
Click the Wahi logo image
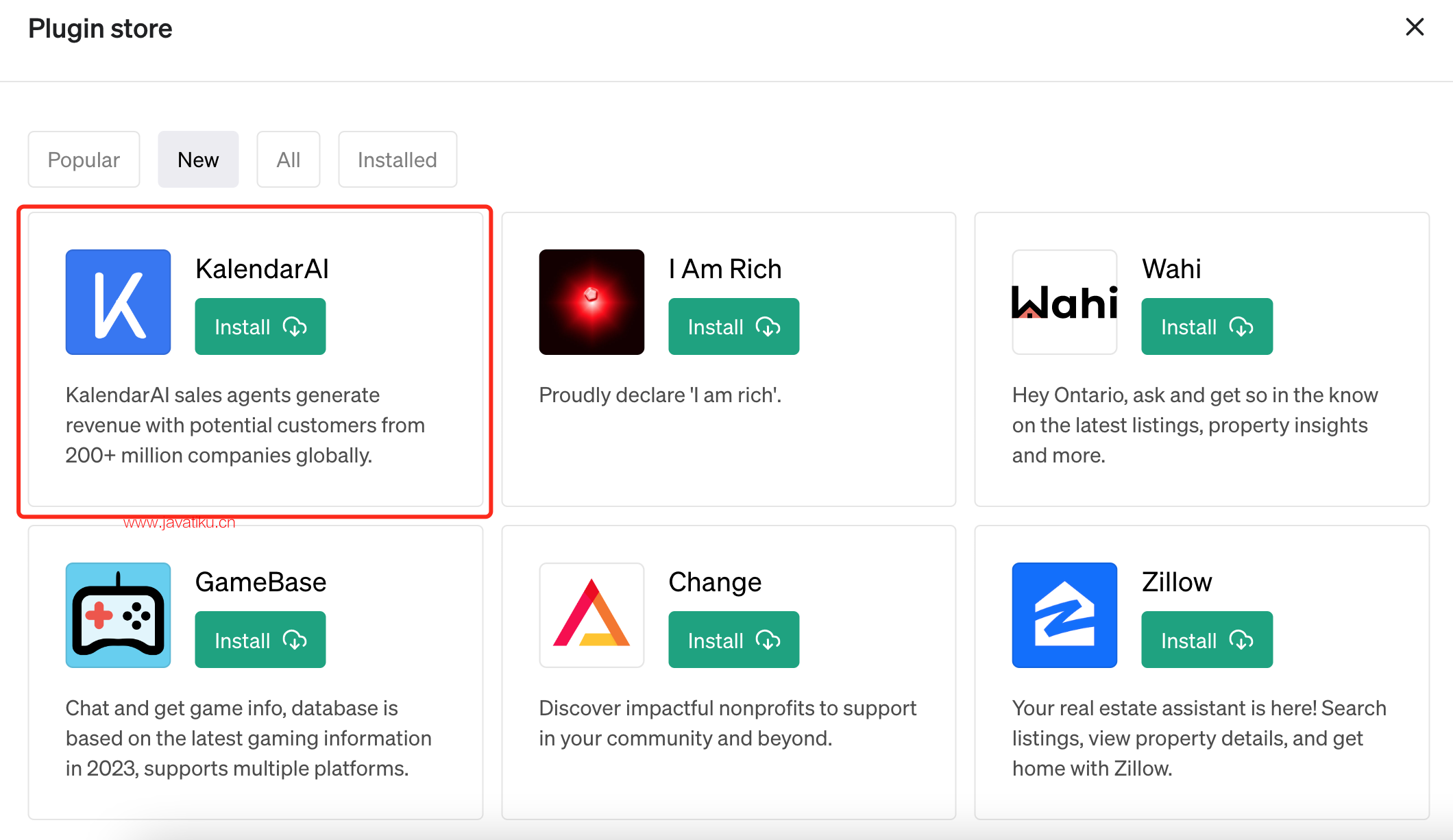[1064, 302]
